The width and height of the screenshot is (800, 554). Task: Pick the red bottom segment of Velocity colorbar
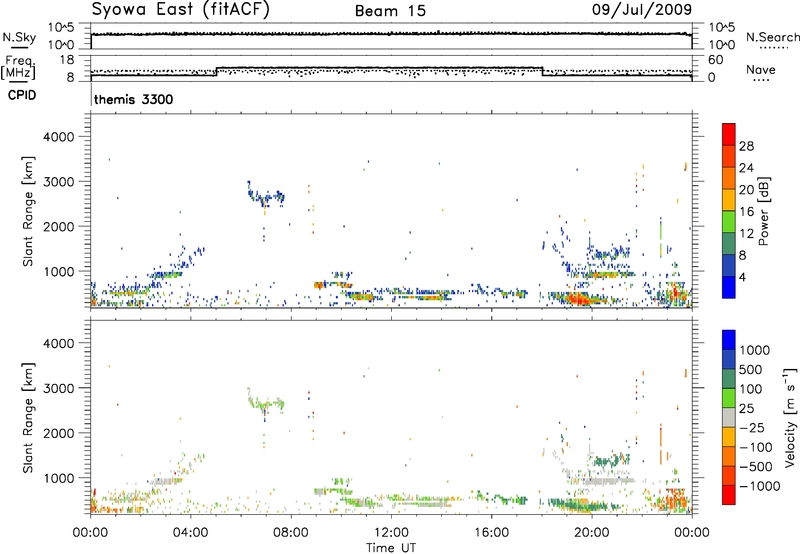pos(729,495)
